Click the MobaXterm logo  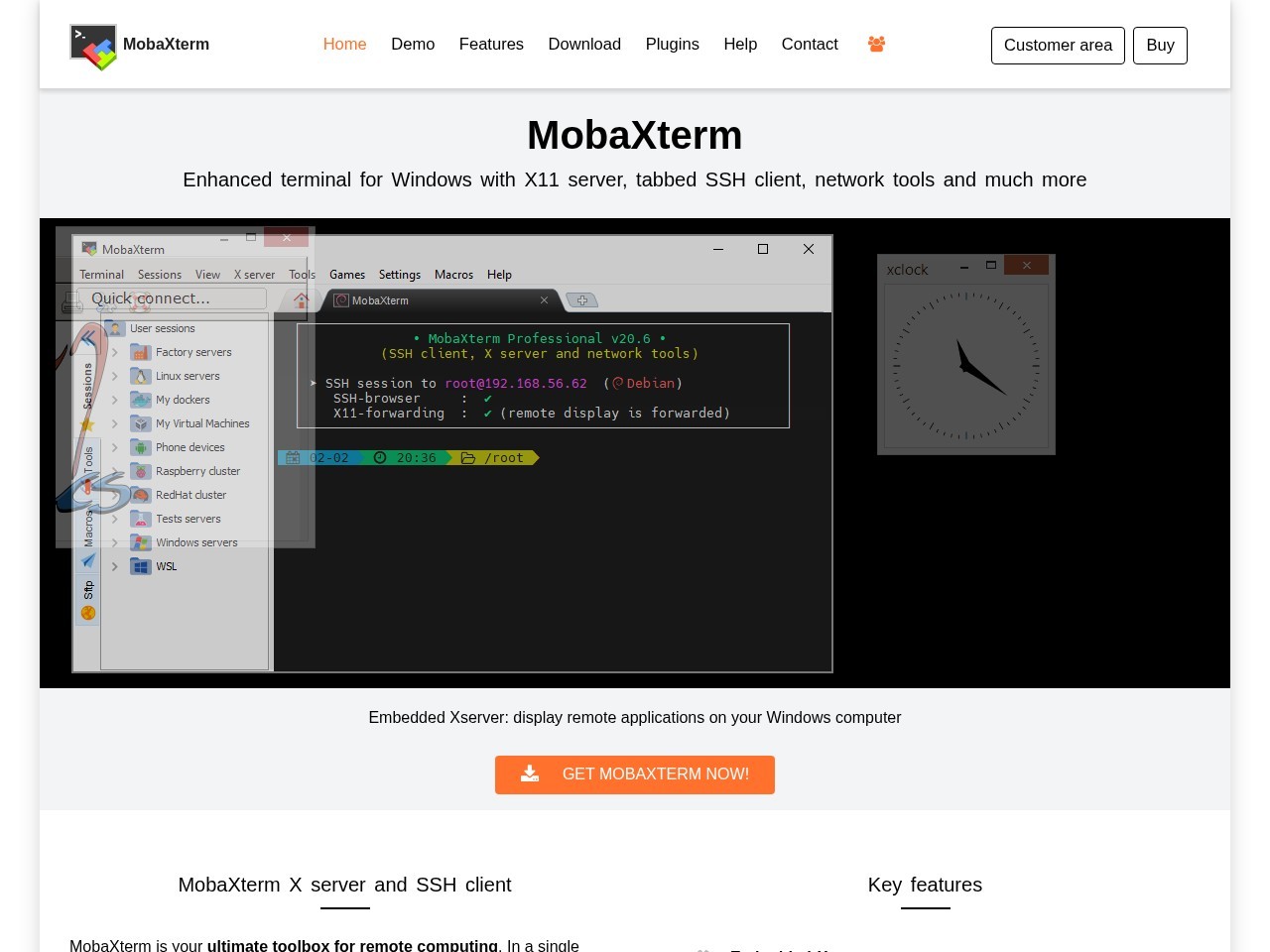[x=93, y=46]
